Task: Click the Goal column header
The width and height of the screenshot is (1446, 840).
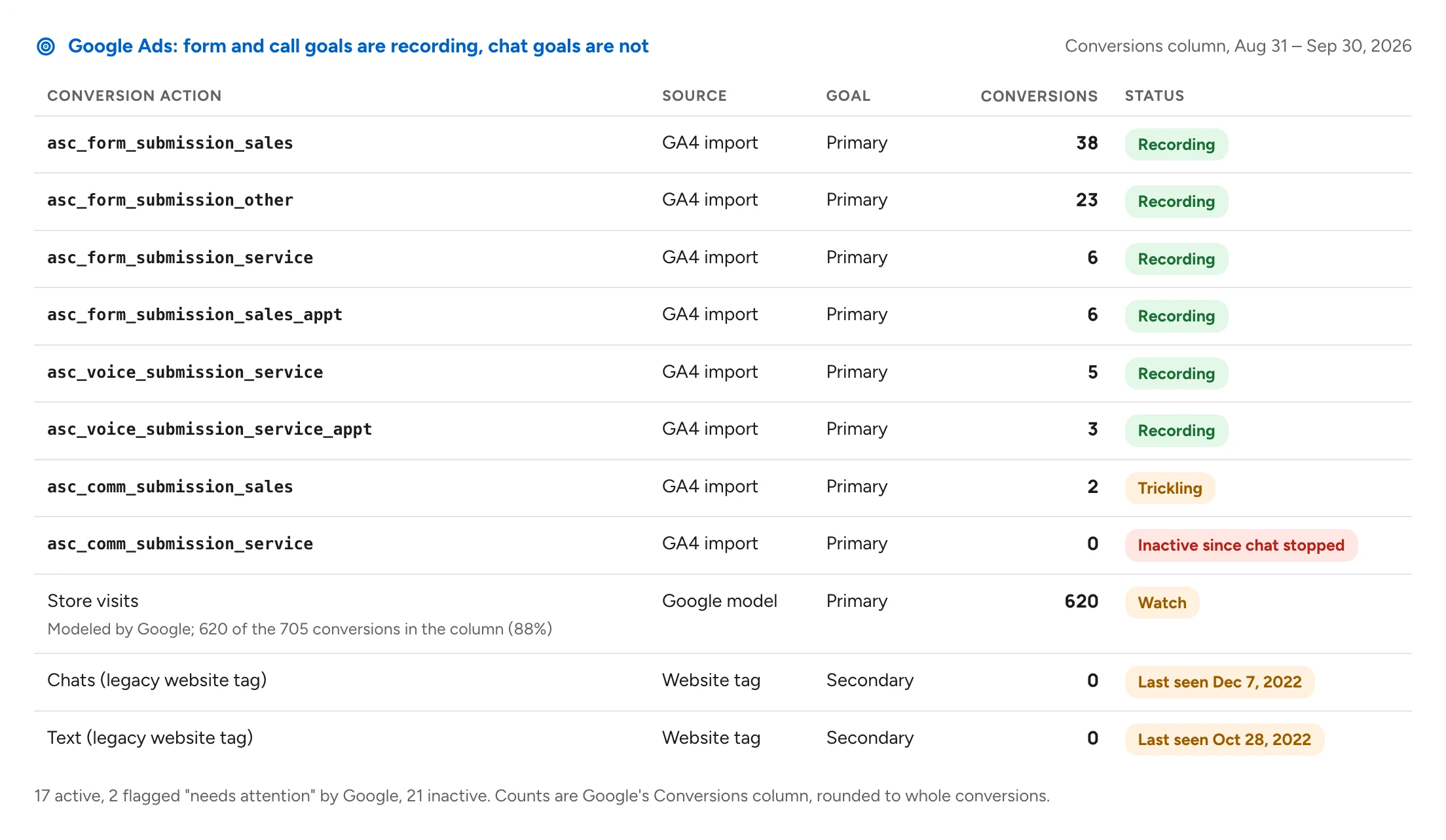Action: click(848, 96)
